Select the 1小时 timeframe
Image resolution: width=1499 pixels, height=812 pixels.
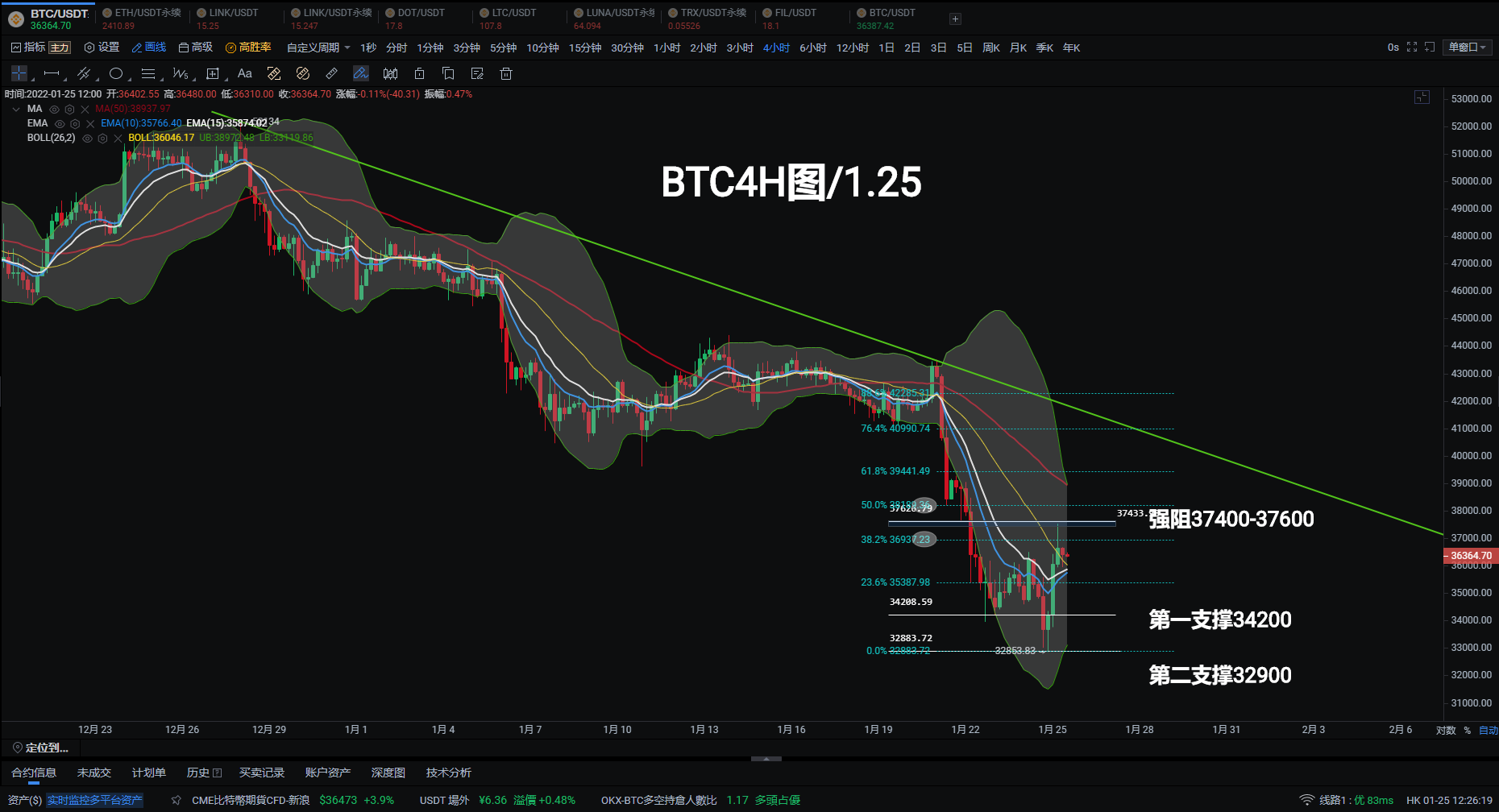coord(666,48)
